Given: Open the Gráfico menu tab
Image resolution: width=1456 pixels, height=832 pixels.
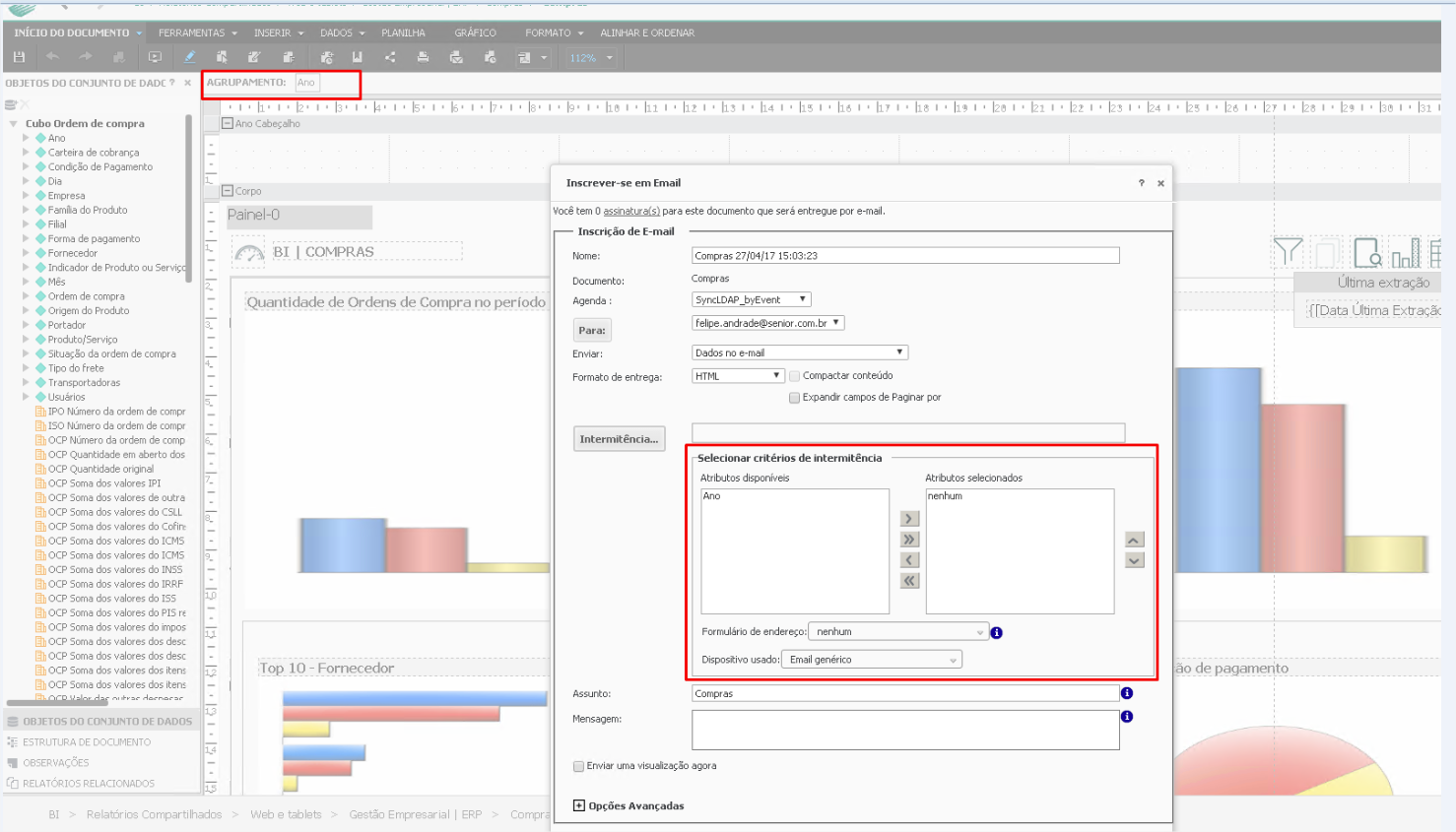Looking at the screenshot, I should (475, 32).
